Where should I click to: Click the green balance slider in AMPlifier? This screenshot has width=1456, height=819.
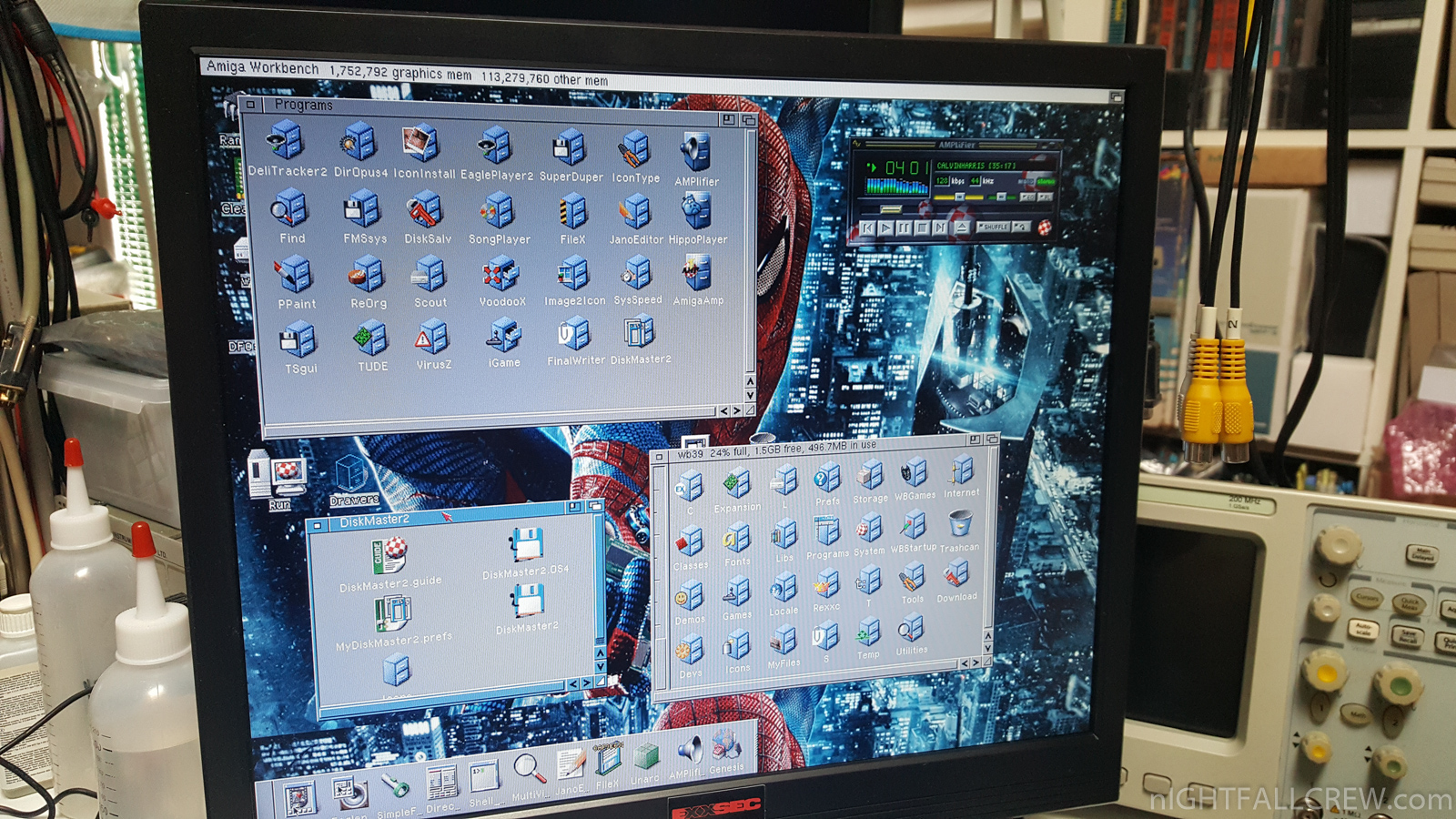click(x=1002, y=197)
